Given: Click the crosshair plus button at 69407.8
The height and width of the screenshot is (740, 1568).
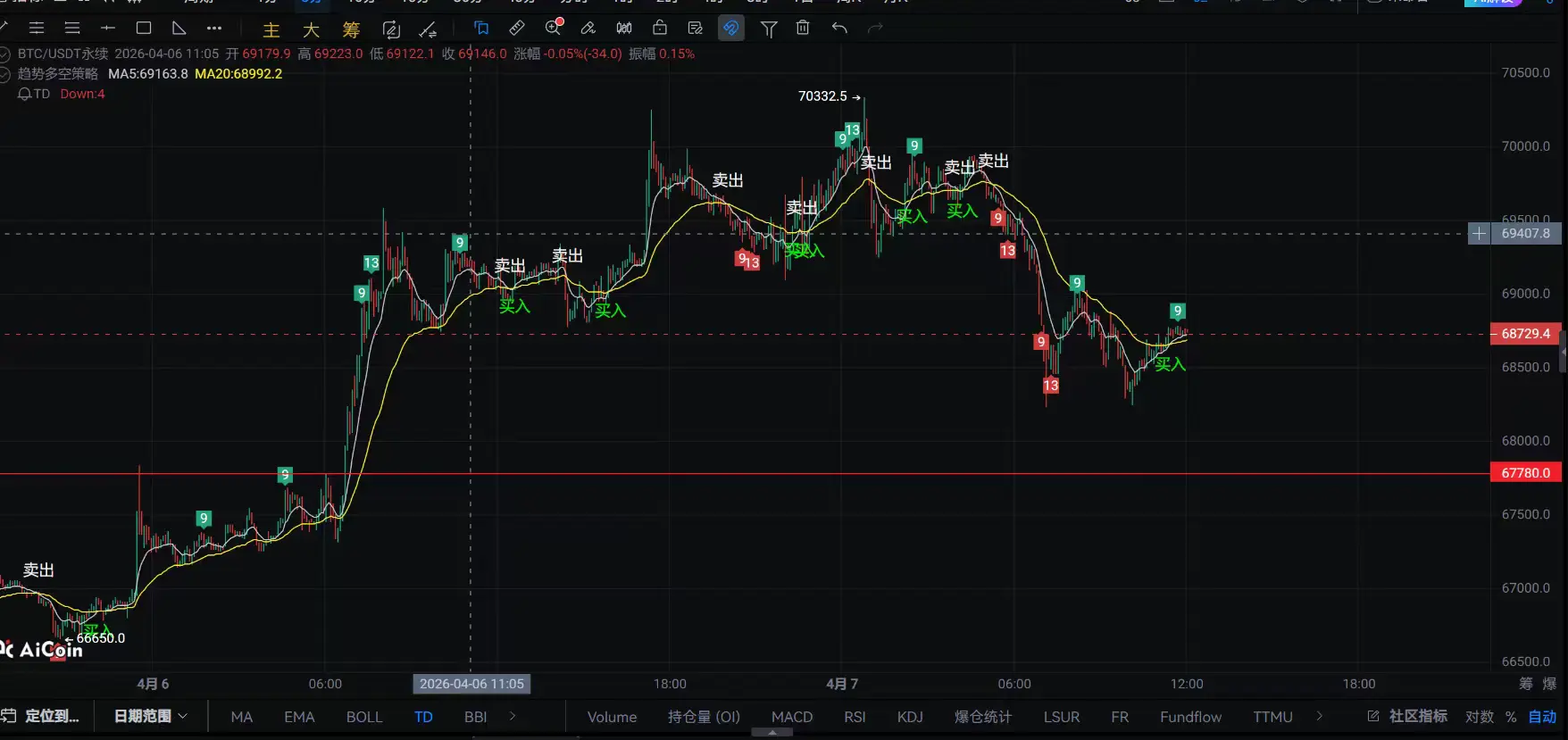Looking at the screenshot, I should point(1480,234).
